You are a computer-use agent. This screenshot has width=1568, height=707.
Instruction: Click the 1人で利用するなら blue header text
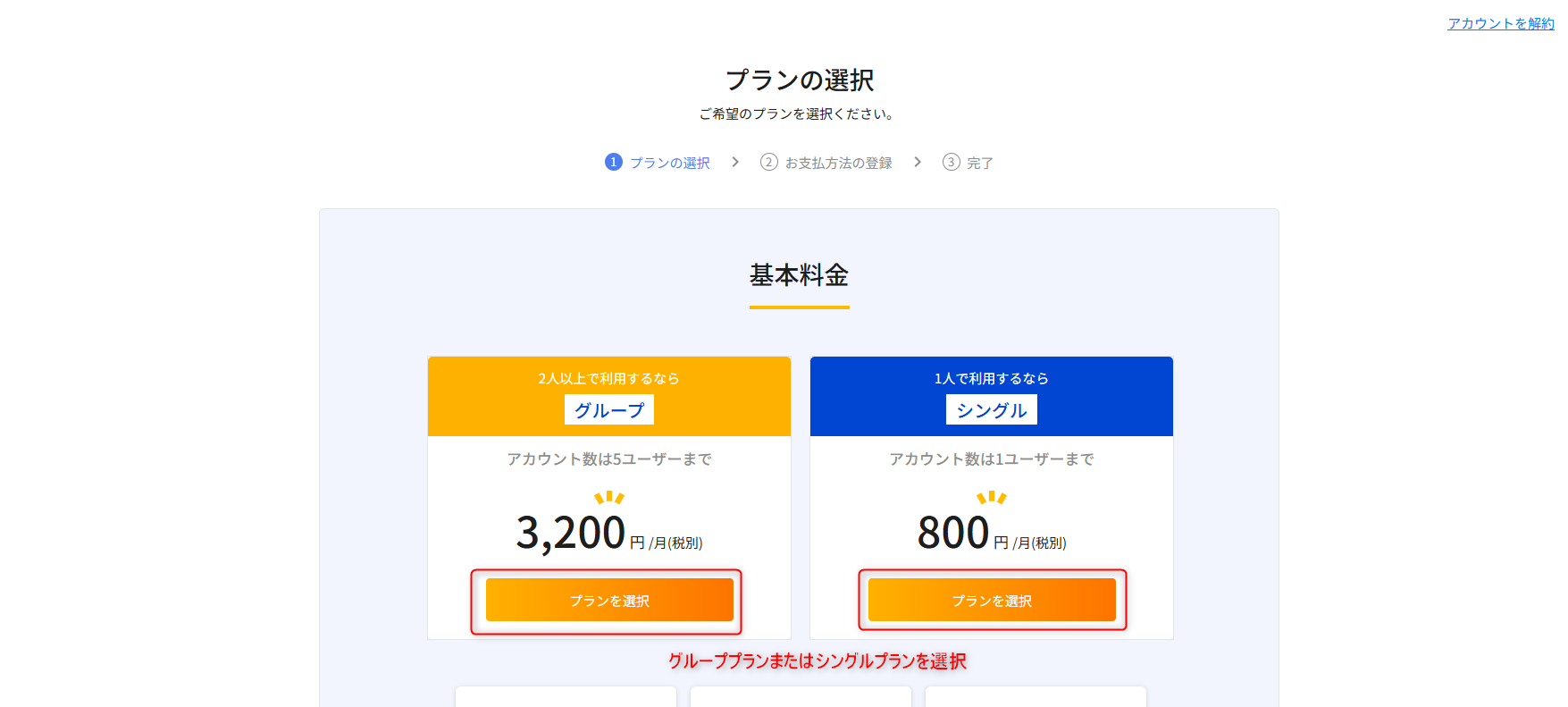coord(991,378)
